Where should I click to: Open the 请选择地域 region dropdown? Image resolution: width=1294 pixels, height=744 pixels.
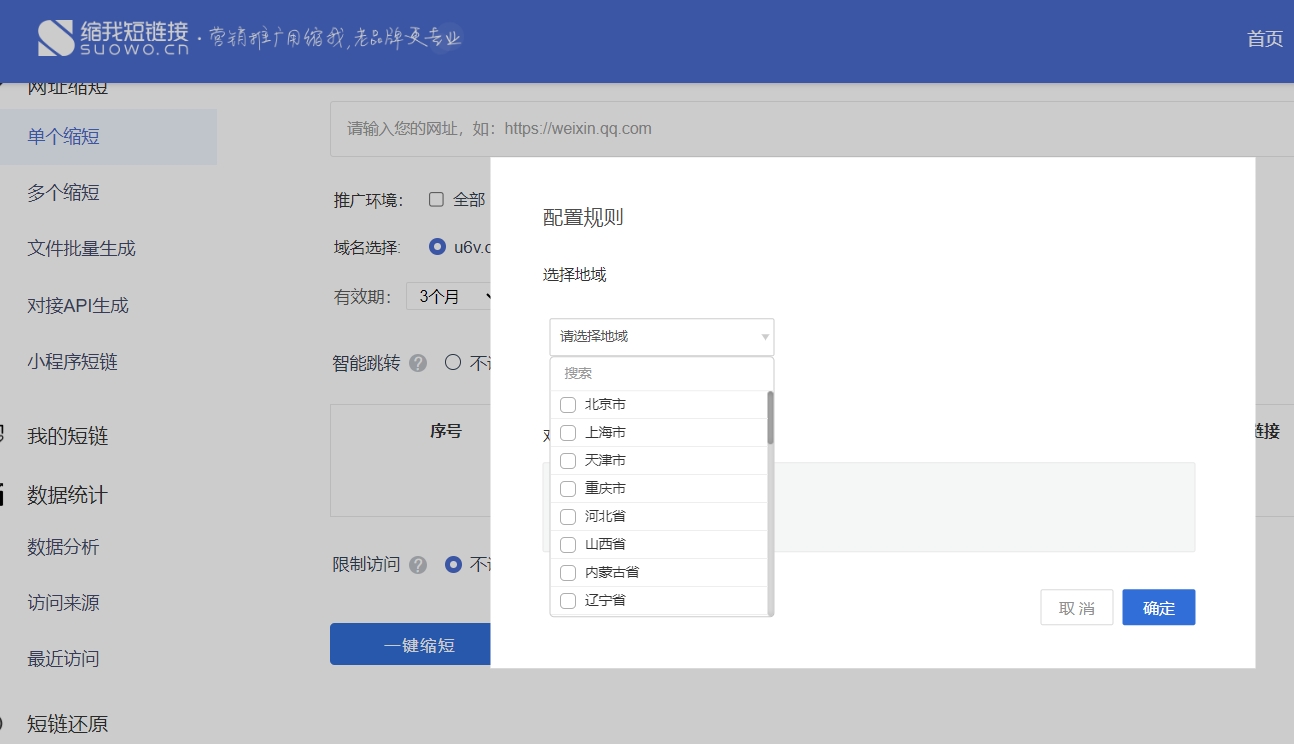(x=662, y=337)
